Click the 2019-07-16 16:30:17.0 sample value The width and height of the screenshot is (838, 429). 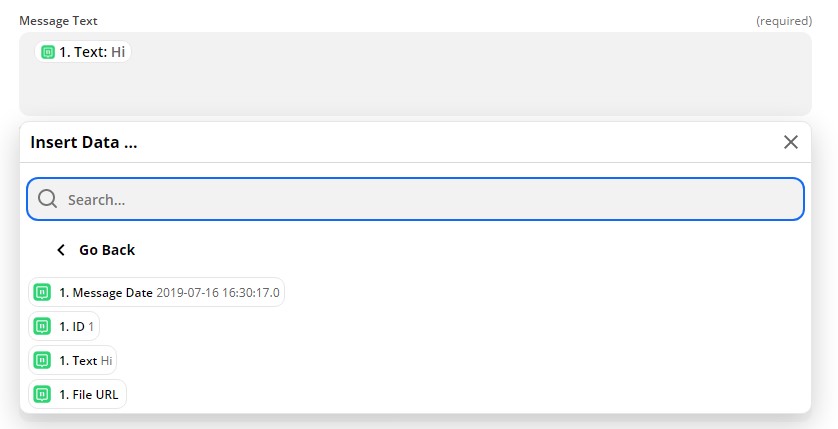218,293
